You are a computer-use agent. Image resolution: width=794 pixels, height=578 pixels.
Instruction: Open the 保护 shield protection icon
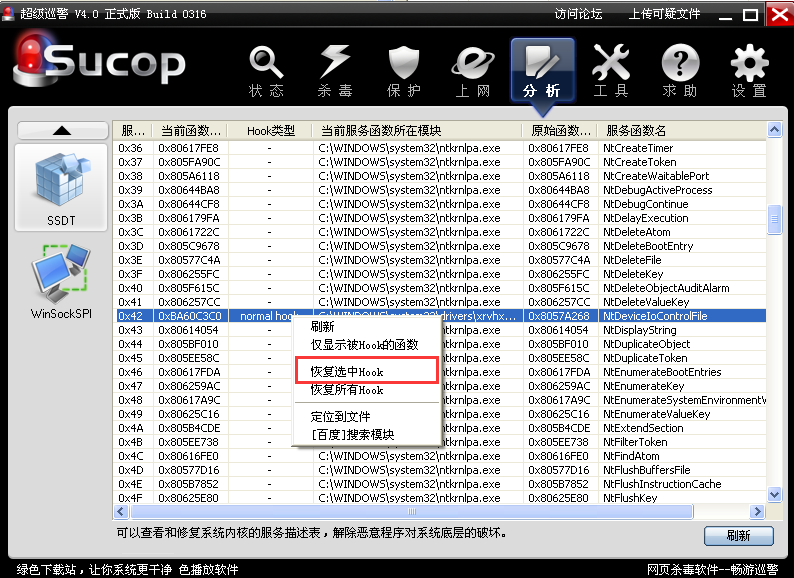(404, 70)
